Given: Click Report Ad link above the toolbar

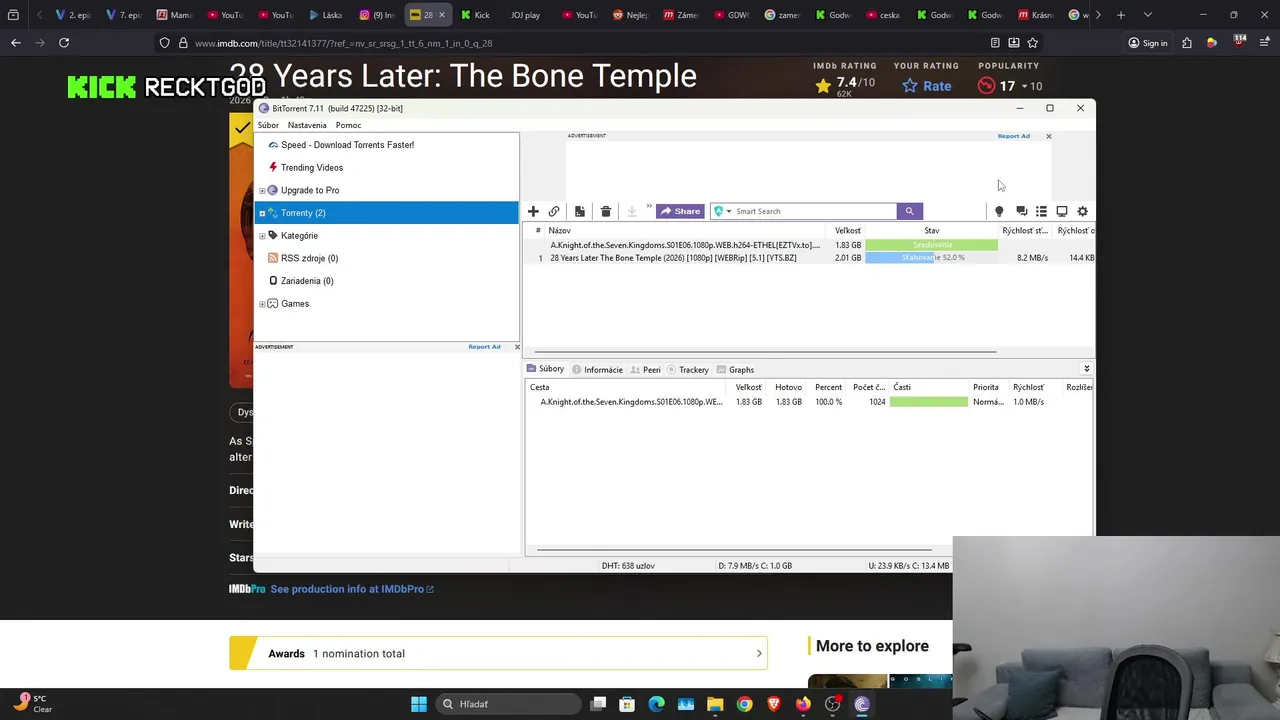Looking at the screenshot, I should coord(1013,136).
